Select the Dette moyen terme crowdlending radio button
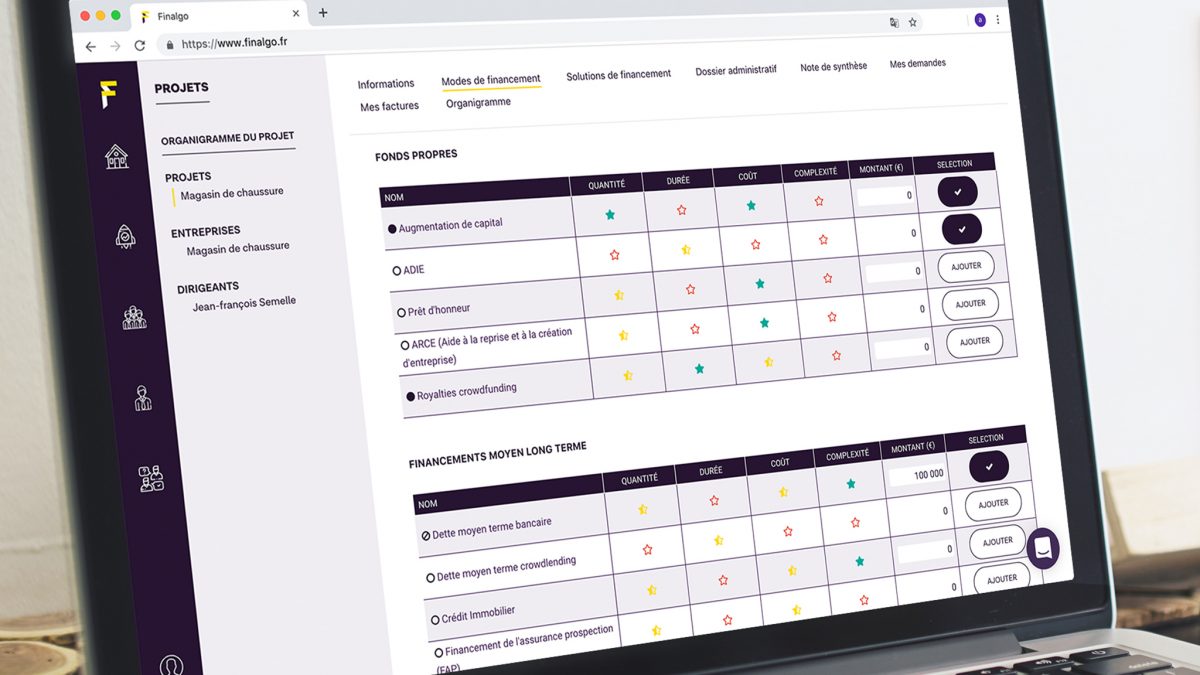The width and height of the screenshot is (1200, 675). (x=431, y=578)
